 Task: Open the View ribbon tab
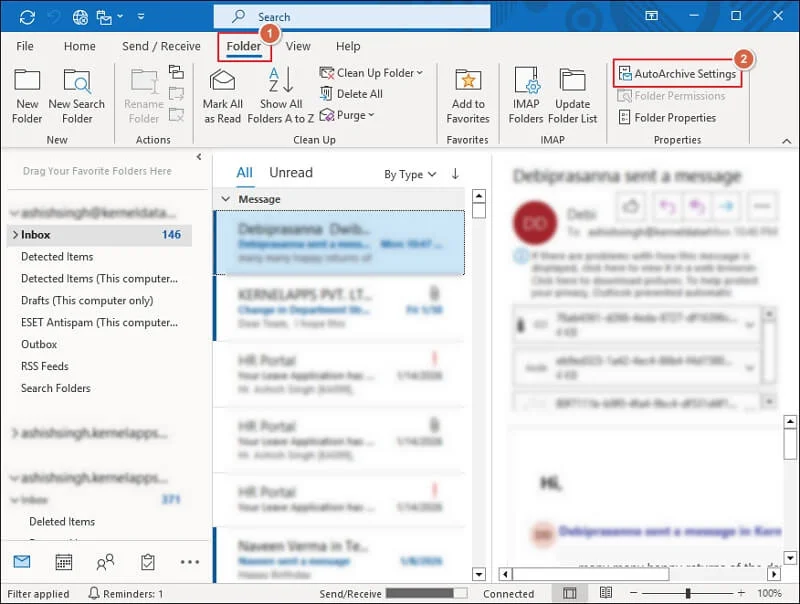(x=298, y=46)
